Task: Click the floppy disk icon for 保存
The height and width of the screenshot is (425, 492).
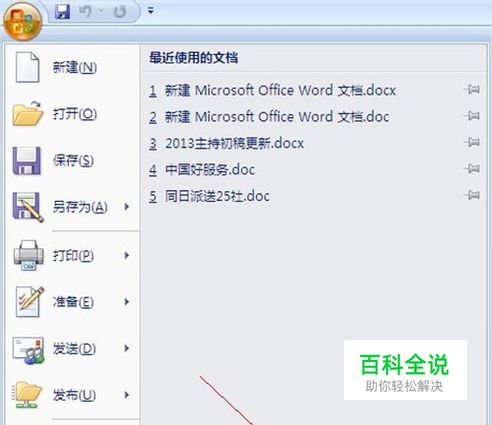Action: coord(27,161)
